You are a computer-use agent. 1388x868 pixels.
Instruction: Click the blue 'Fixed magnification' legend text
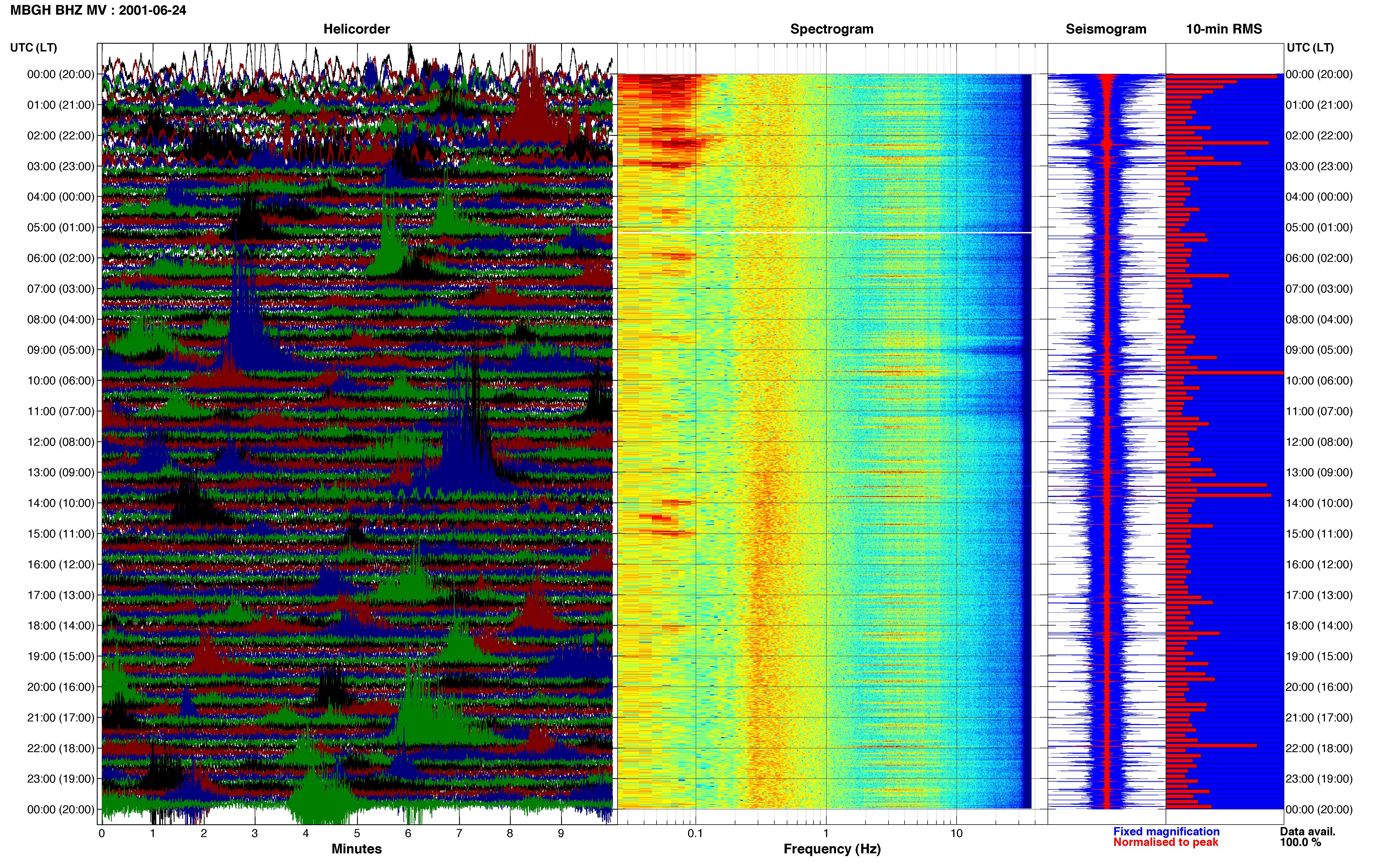[x=1166, y=831]
